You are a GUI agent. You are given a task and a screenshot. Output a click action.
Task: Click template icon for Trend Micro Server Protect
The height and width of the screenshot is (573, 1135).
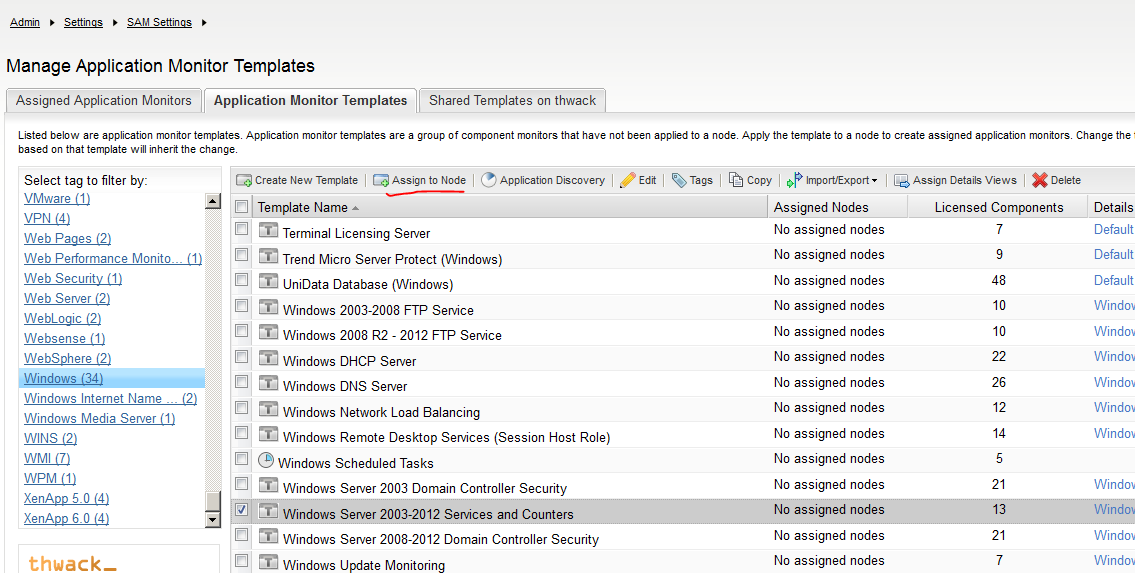click(269, 256)
